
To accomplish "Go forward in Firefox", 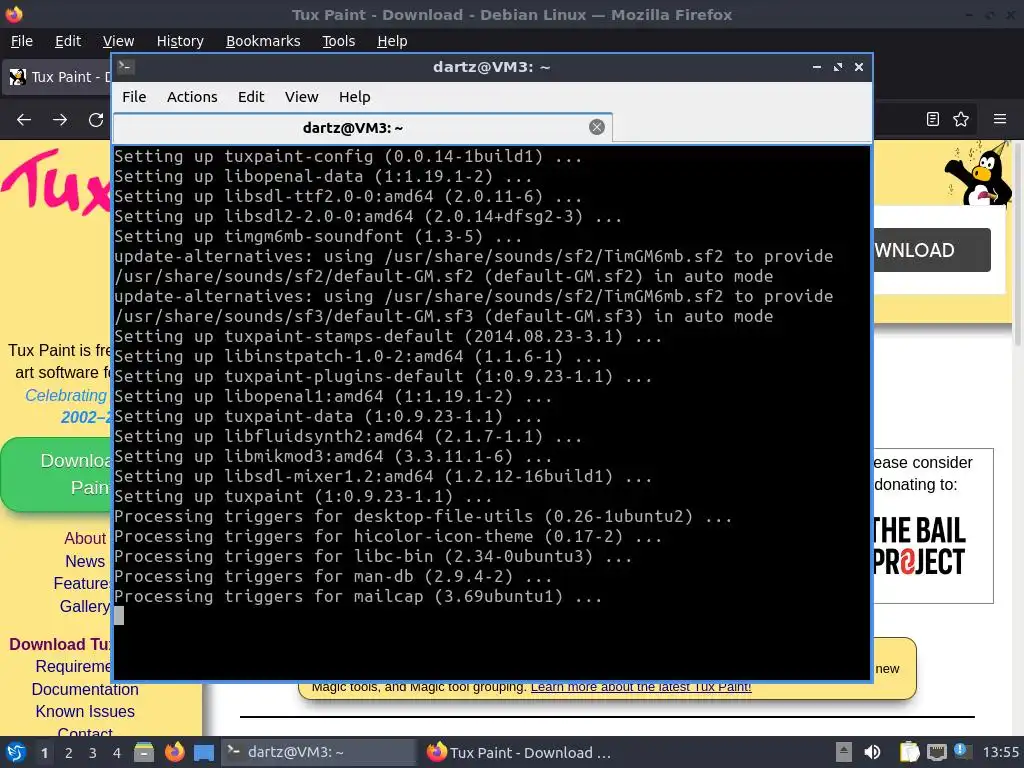I will (59, 120).
